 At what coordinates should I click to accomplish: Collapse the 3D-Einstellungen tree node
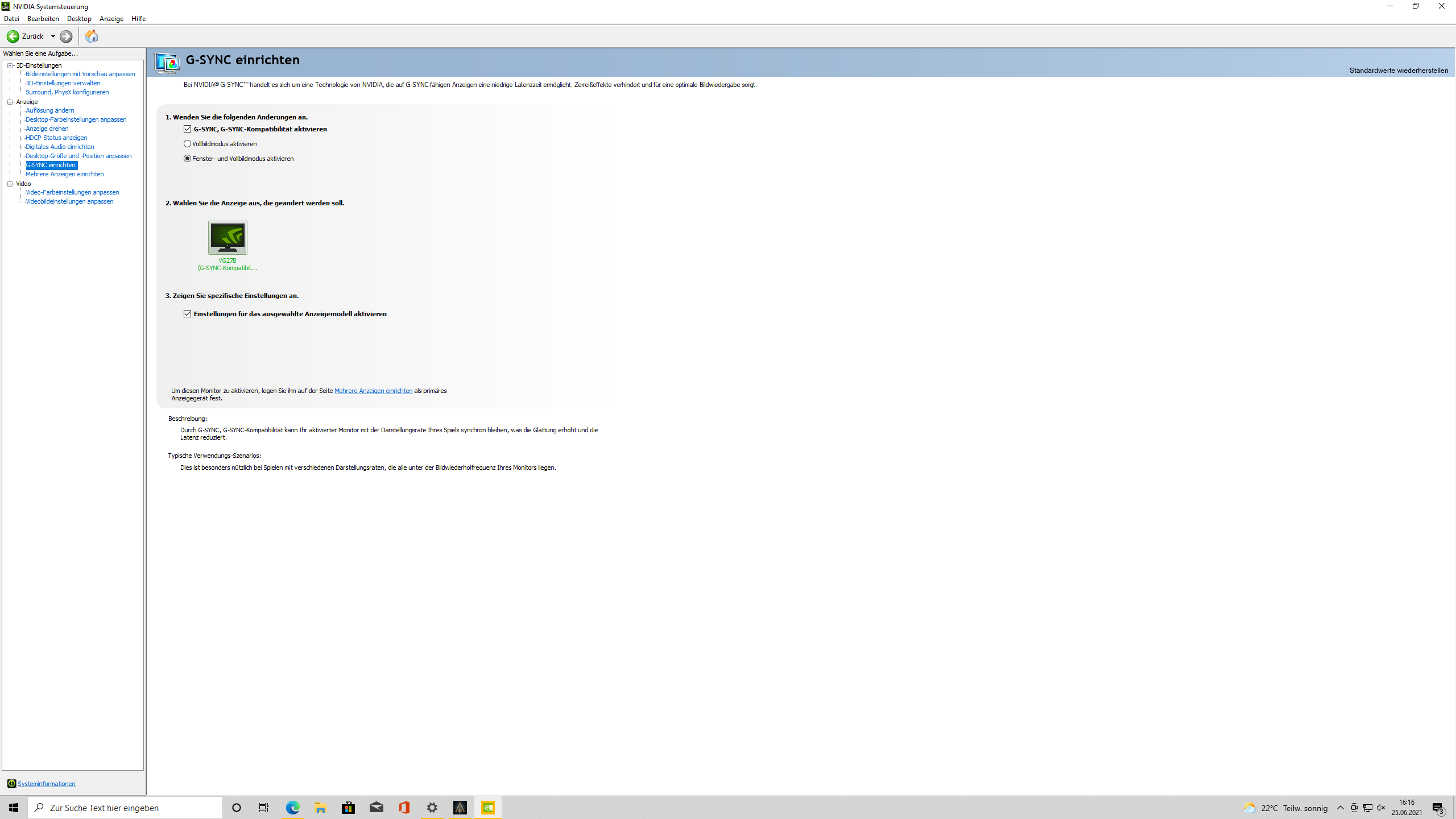10,65
